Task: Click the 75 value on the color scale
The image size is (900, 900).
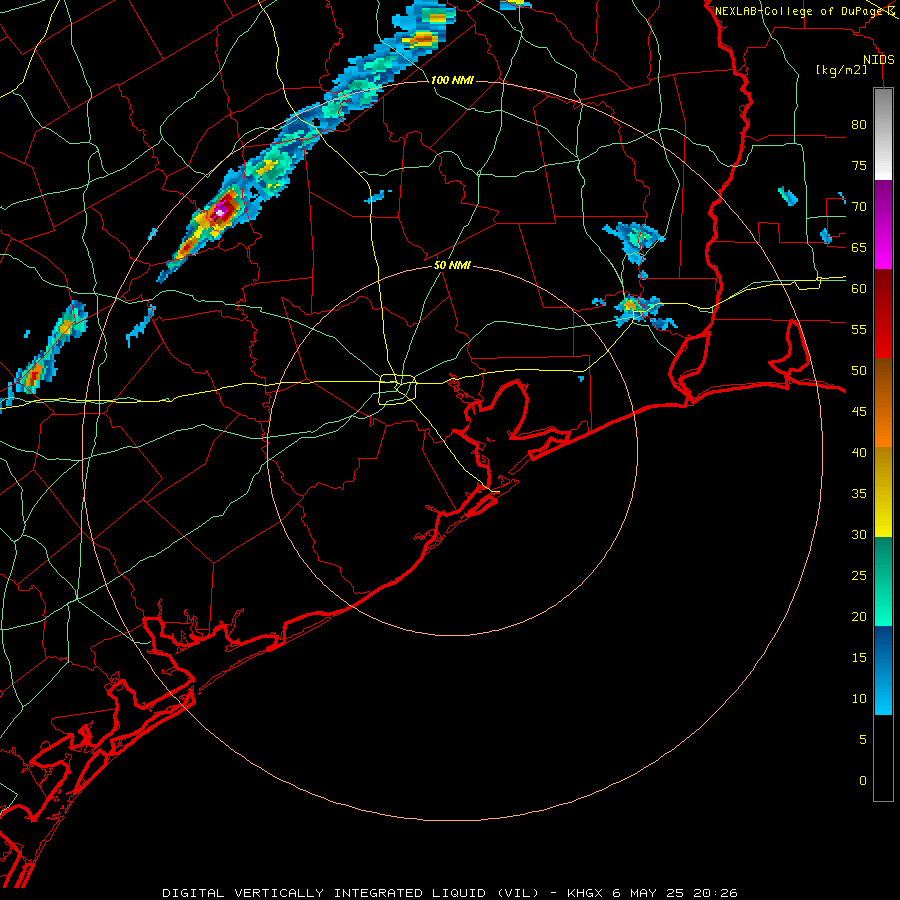Action: click(x=859, y=165)
